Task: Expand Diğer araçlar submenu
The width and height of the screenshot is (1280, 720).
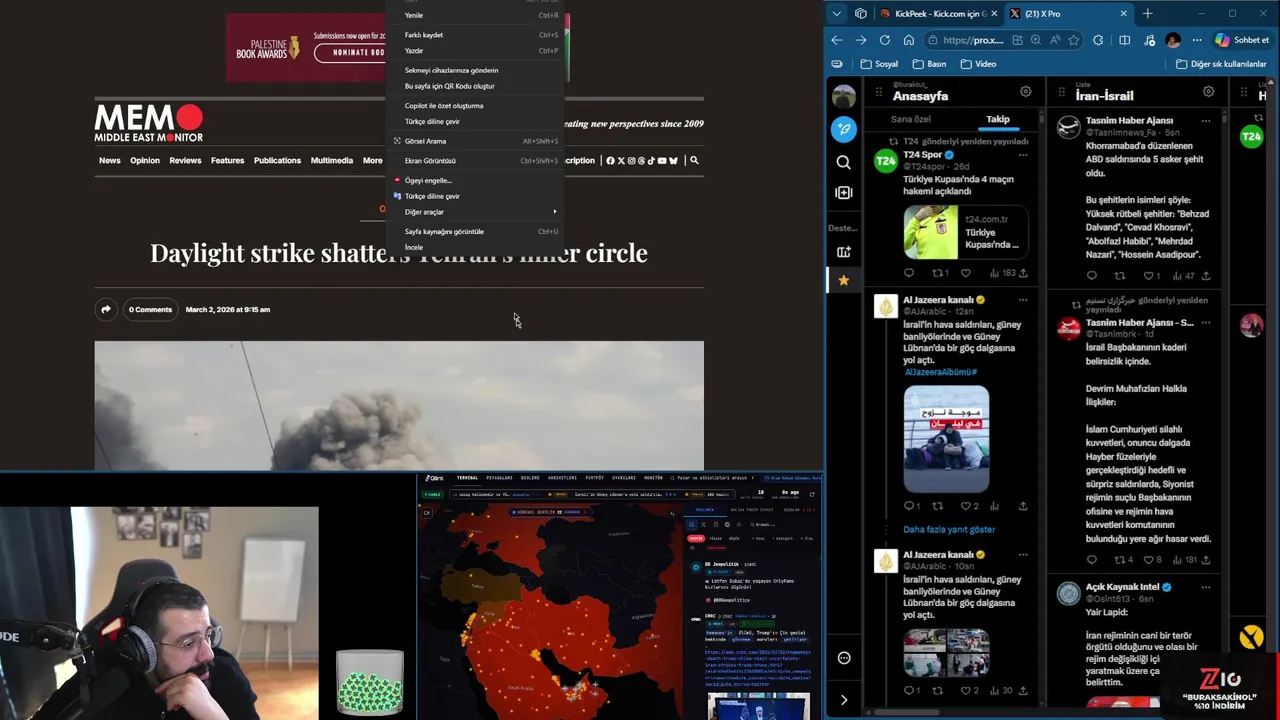Action: (x=477, y=212)
